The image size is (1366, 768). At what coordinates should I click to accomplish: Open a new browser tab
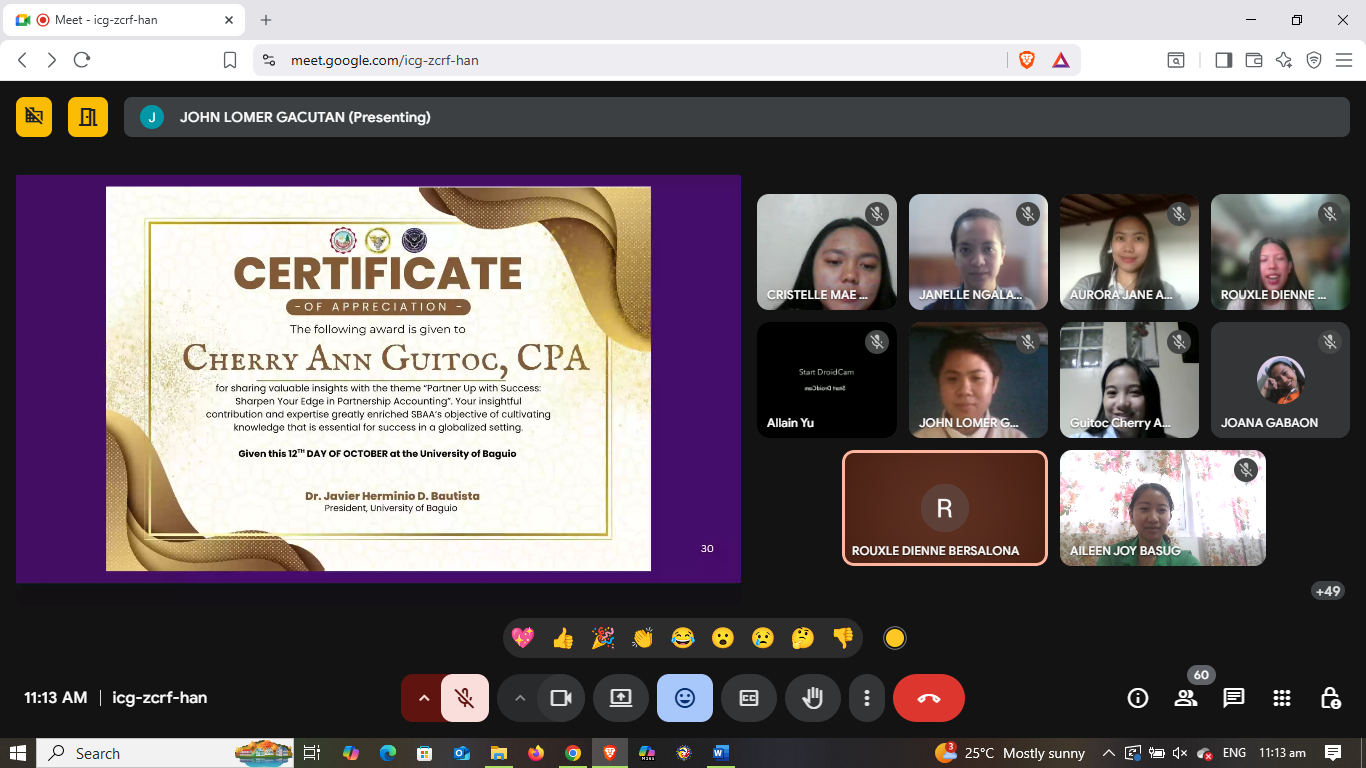(x=266, y=20)
